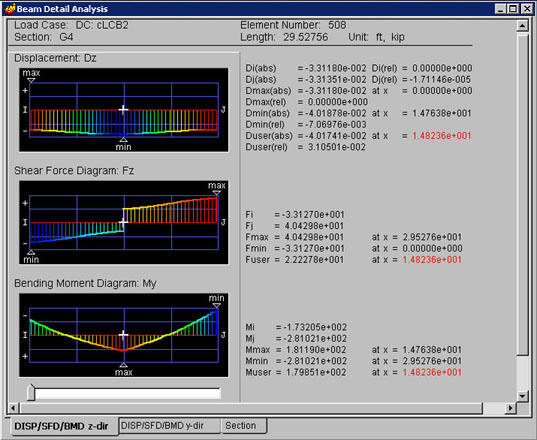Image resolution: width=537 pixels, height=440 pixels.
Task: Click horizontal scrollbar right arrow
Action: coord(511,408)
